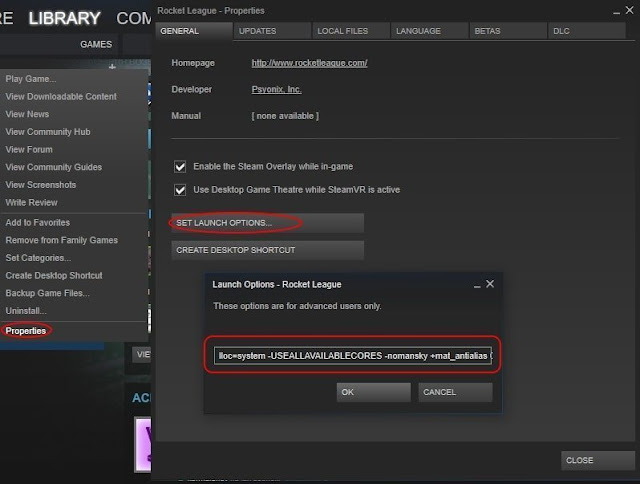This screenshot has width=640, height=484.
Task: Open the LIBRARY section in Steam
Action: pyautogui.click(x=64, y=18)
